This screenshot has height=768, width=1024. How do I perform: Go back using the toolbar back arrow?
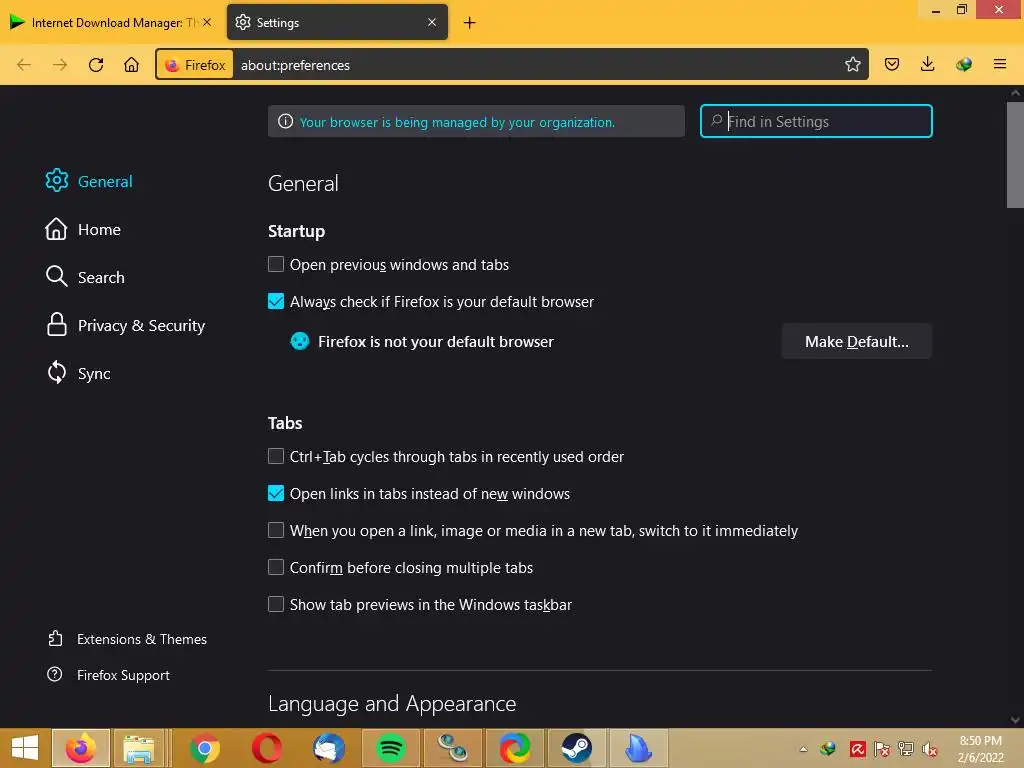pos(24,65)
